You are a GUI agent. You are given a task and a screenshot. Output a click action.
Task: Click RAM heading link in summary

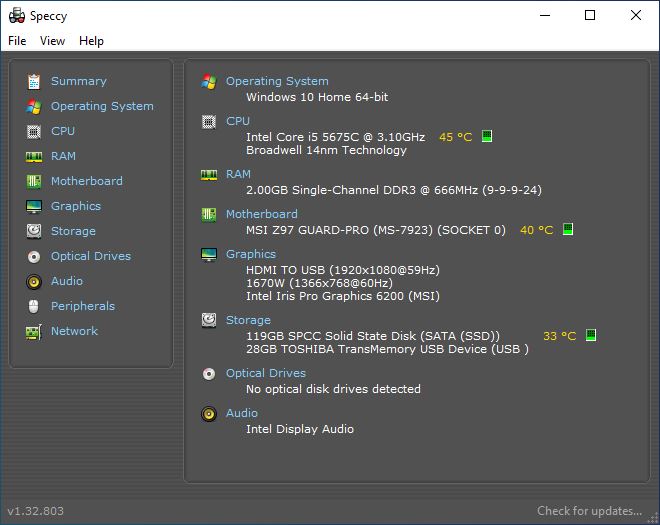238,174
